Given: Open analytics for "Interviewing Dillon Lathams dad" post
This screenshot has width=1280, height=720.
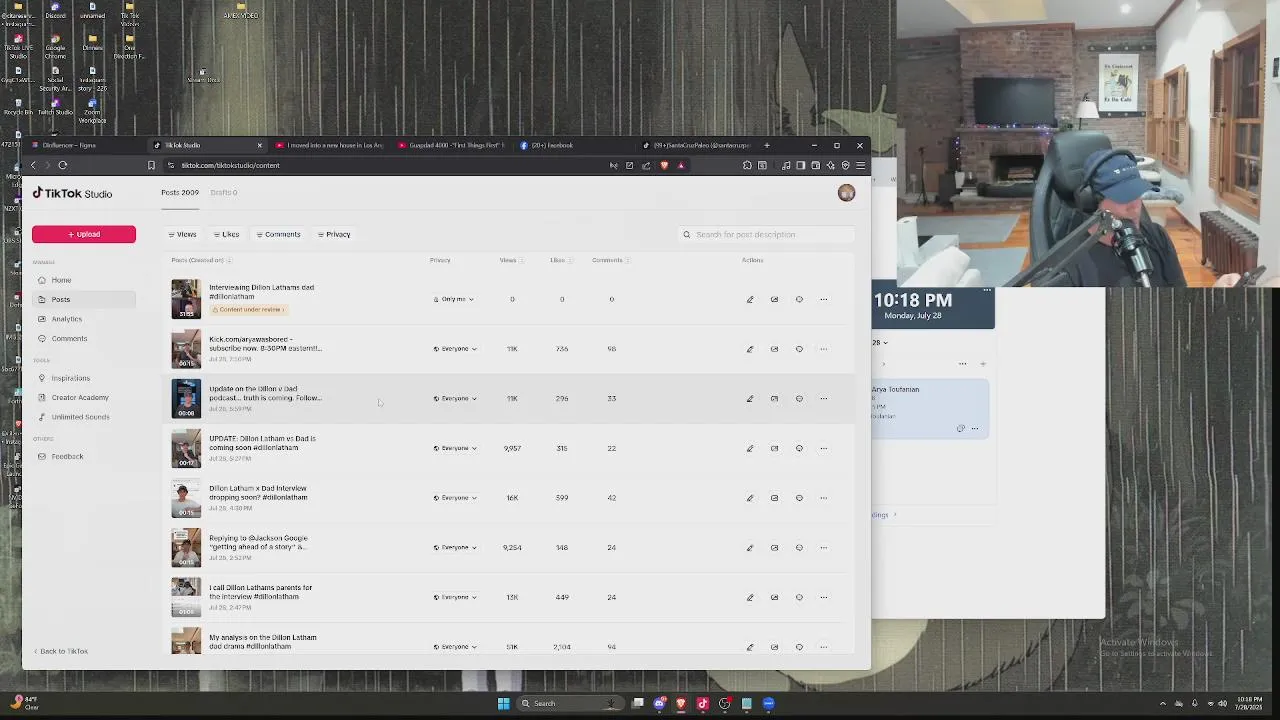Looking at the screenshot, I should (x=774, y=299).
